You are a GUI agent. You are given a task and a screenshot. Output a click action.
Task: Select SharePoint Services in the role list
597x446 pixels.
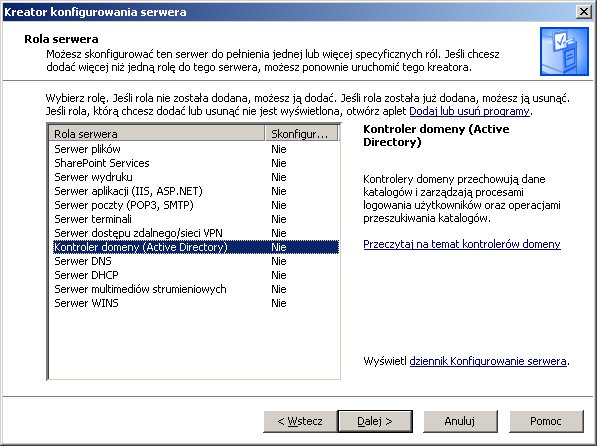click(x=194, y=163)
